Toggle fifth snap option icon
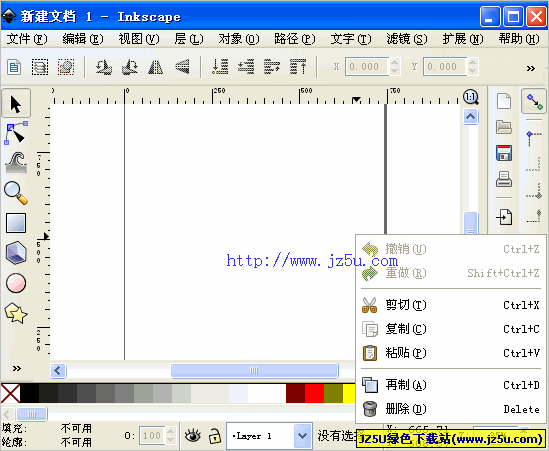This screenshot has width=549, height=451. [534, 216]
